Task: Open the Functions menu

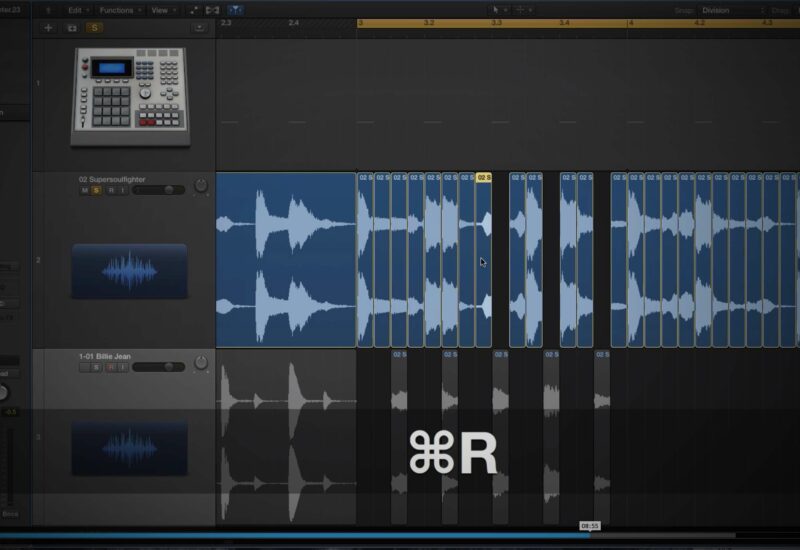Action: 120,10
